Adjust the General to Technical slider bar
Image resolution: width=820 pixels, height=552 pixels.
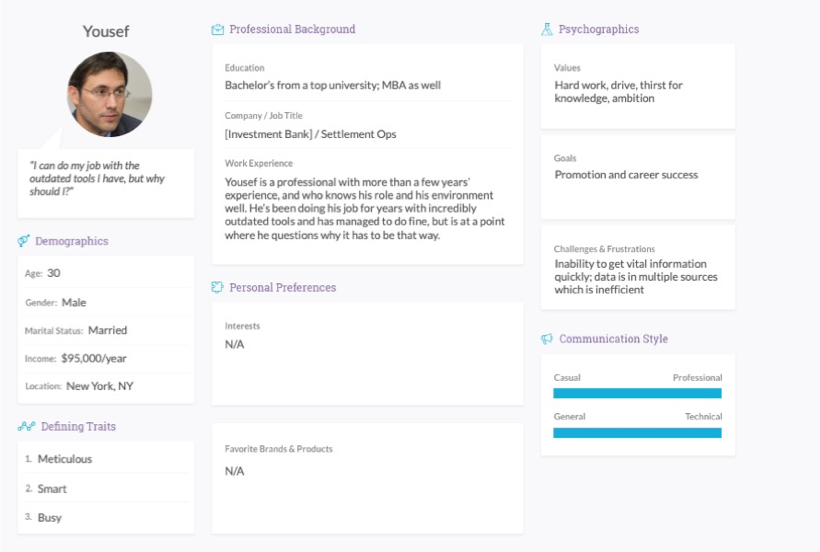pos(637,432)
